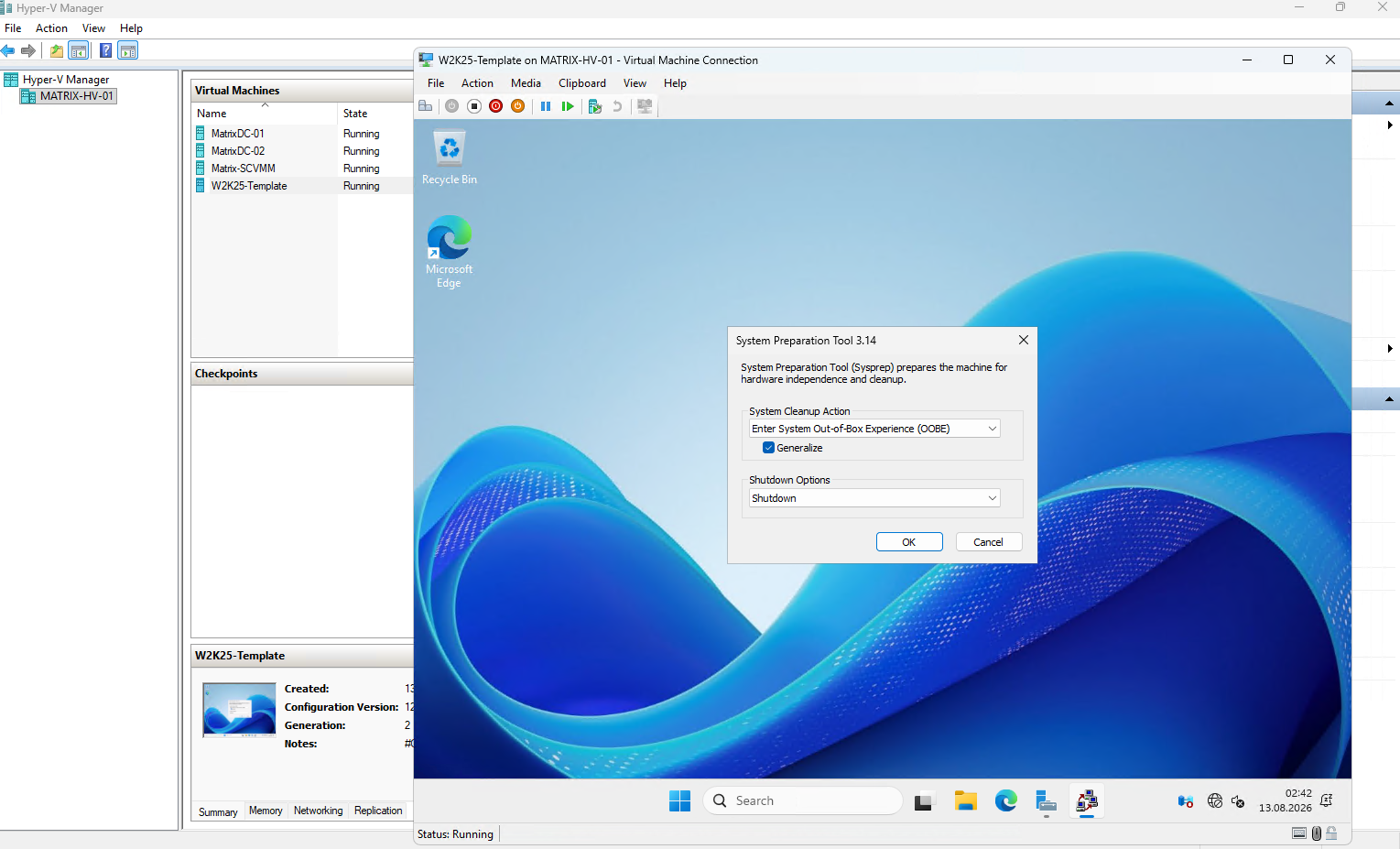Click the first system tray icon left of network
Image resolution: width=1400 pixels, height=849 pixels.
click(x=1186, y=801)
